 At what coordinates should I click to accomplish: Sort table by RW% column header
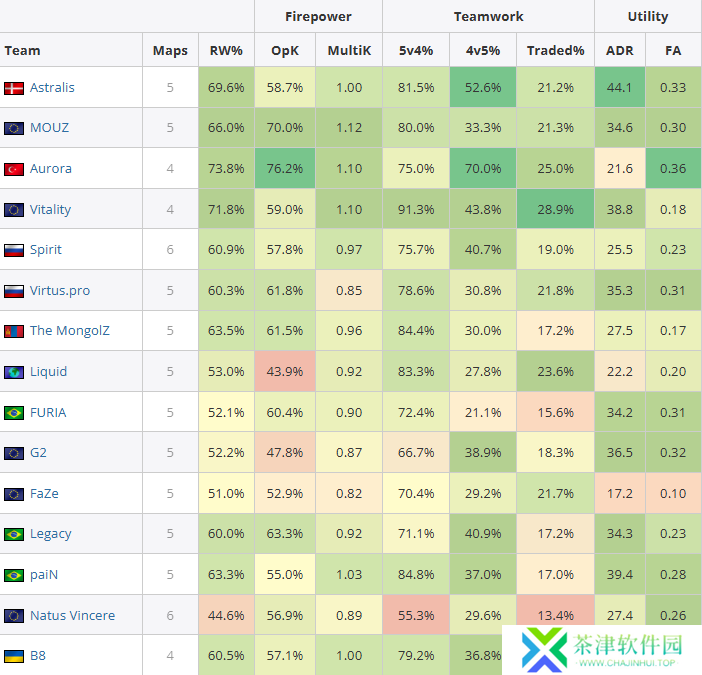[226, 50]
